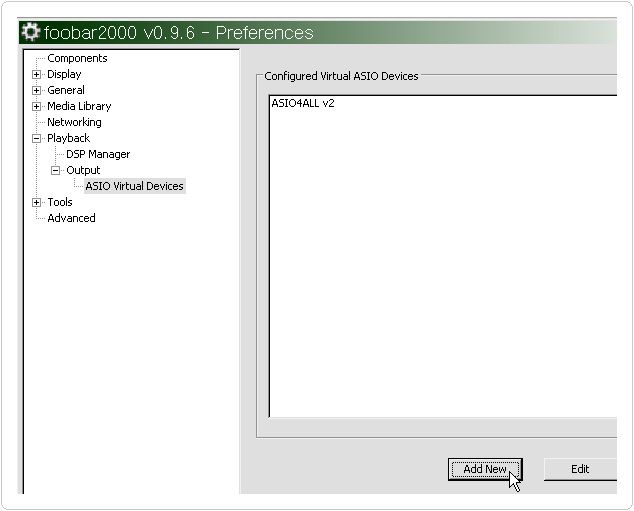The image size is (634, 511).
Task: Open the Advanced preferences page
Action: point(72,218)
